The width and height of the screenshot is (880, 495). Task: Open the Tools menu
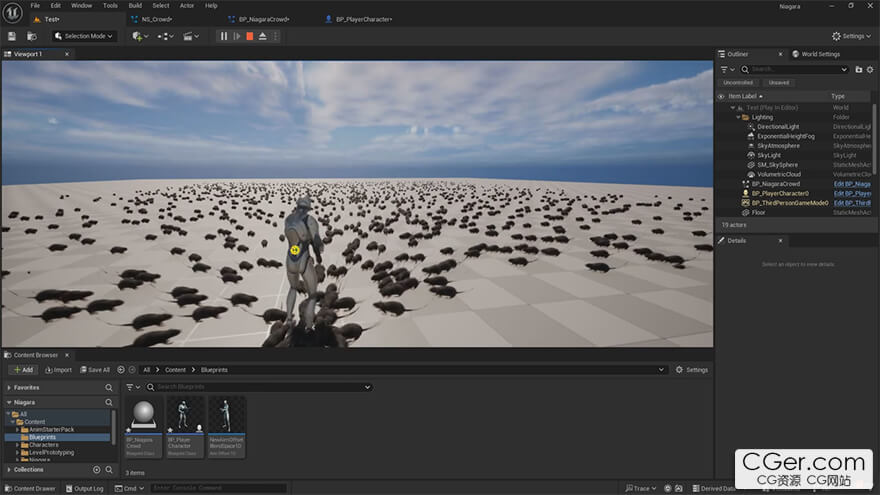tap(111, 6)
